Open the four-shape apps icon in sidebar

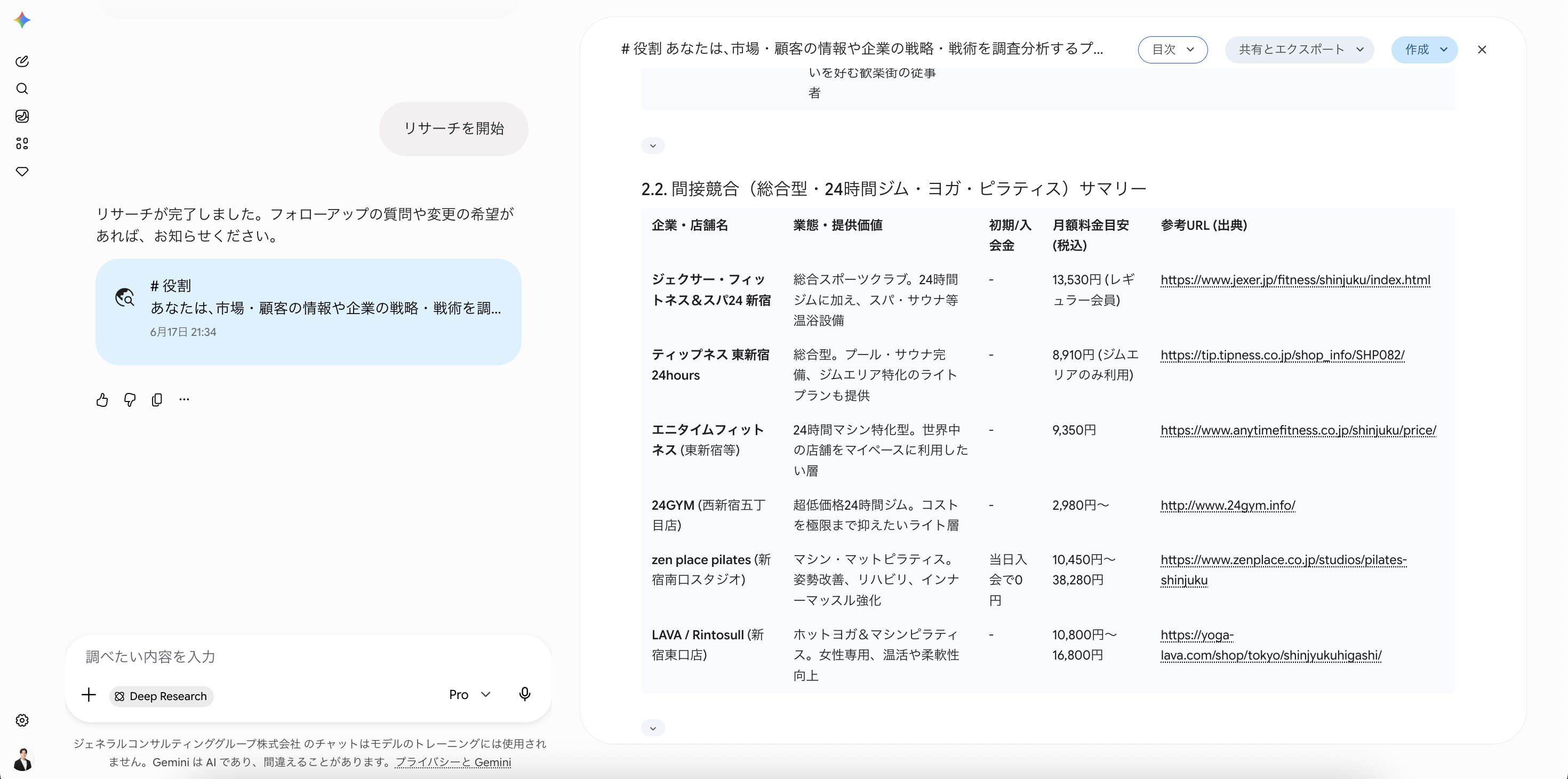click(x=22, y=143)
